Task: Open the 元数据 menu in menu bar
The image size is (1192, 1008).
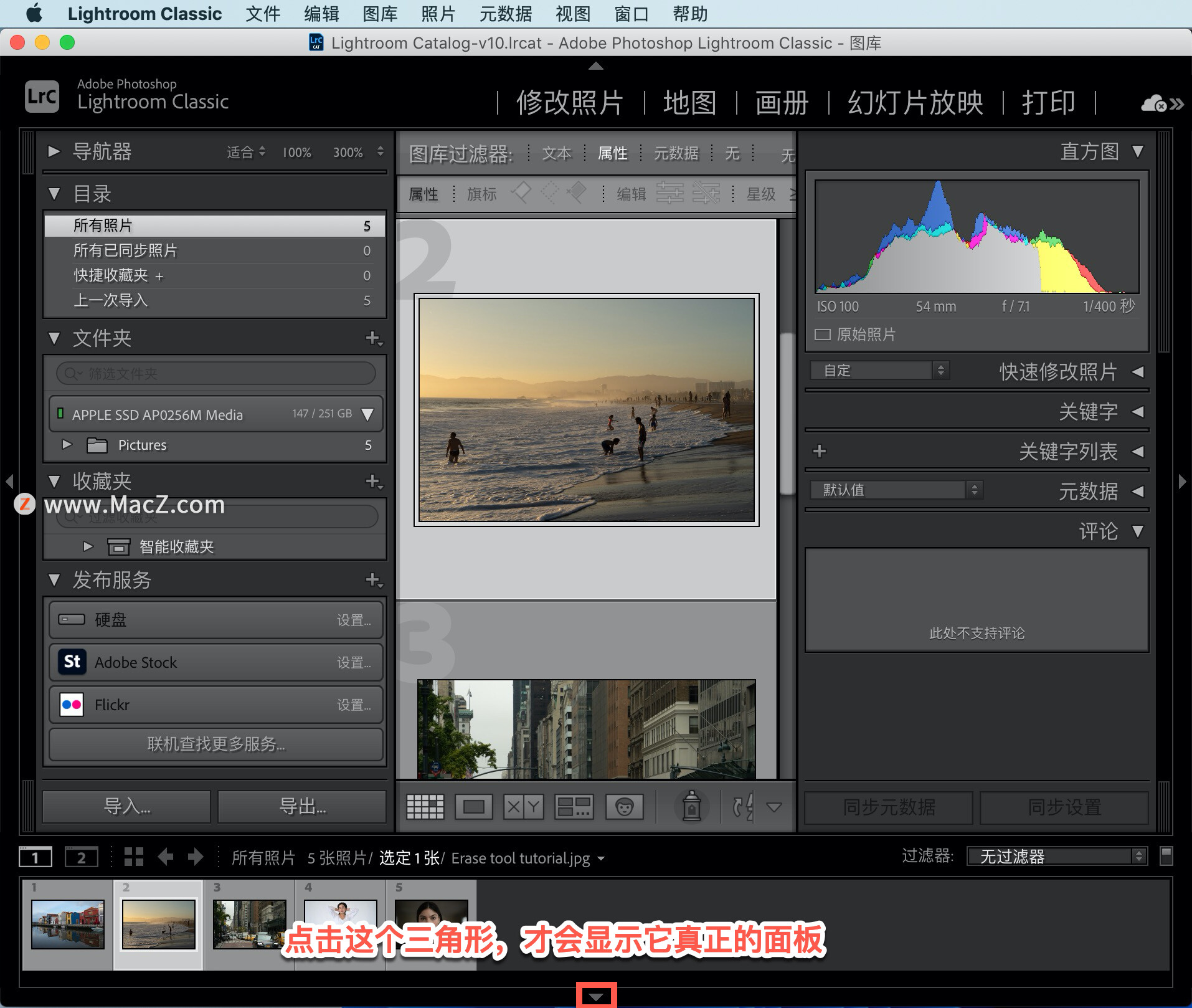Action: 506,14
